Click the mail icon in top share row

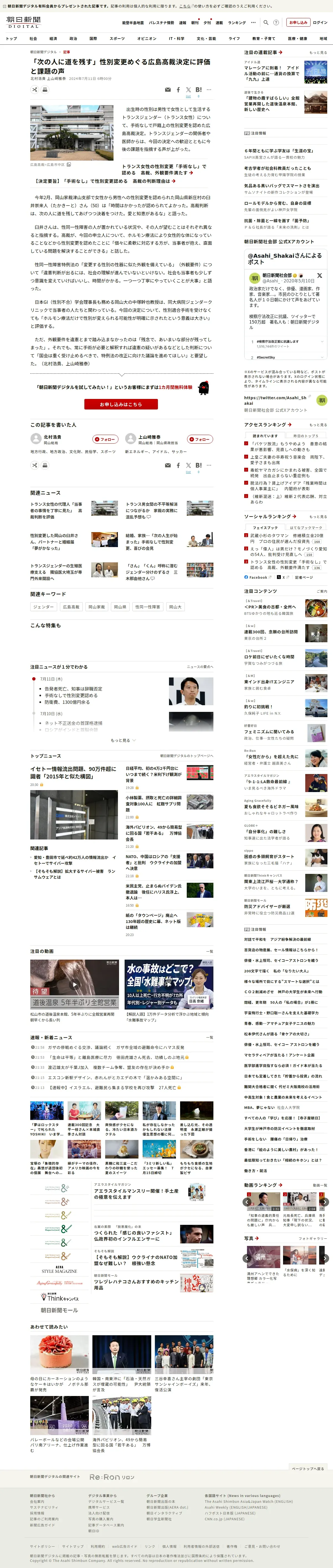pyautogui.click(x=167, y=90)
